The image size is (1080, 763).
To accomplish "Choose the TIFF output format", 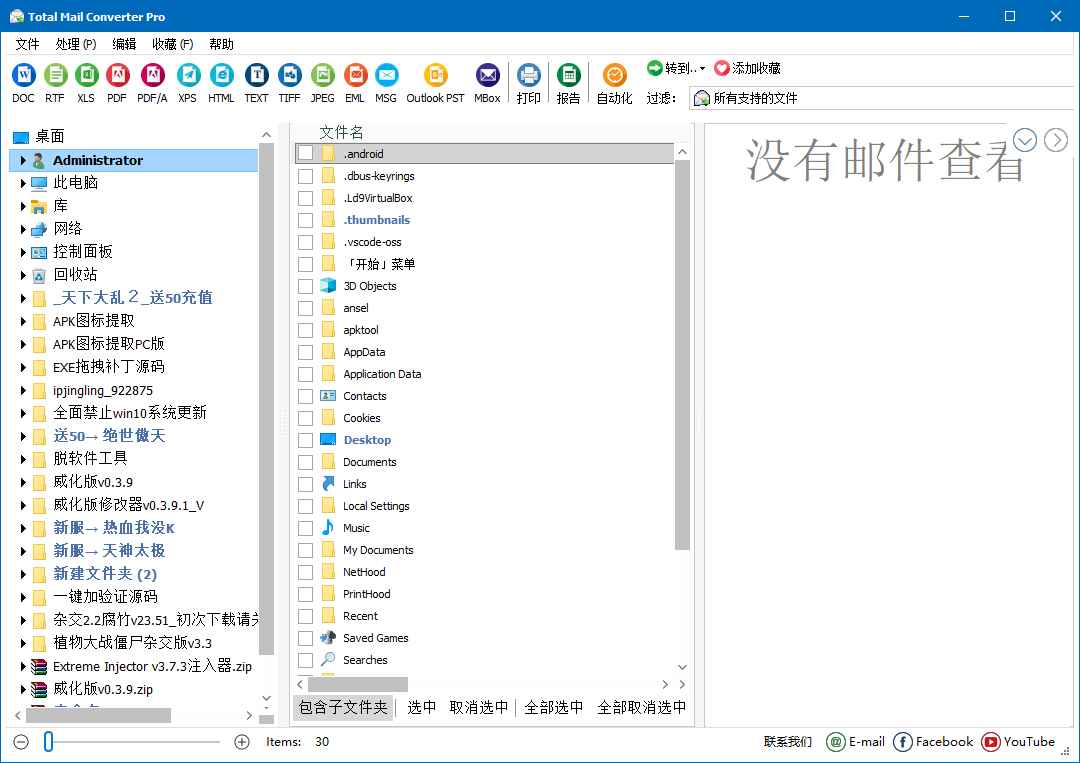I will coord(289,75).
